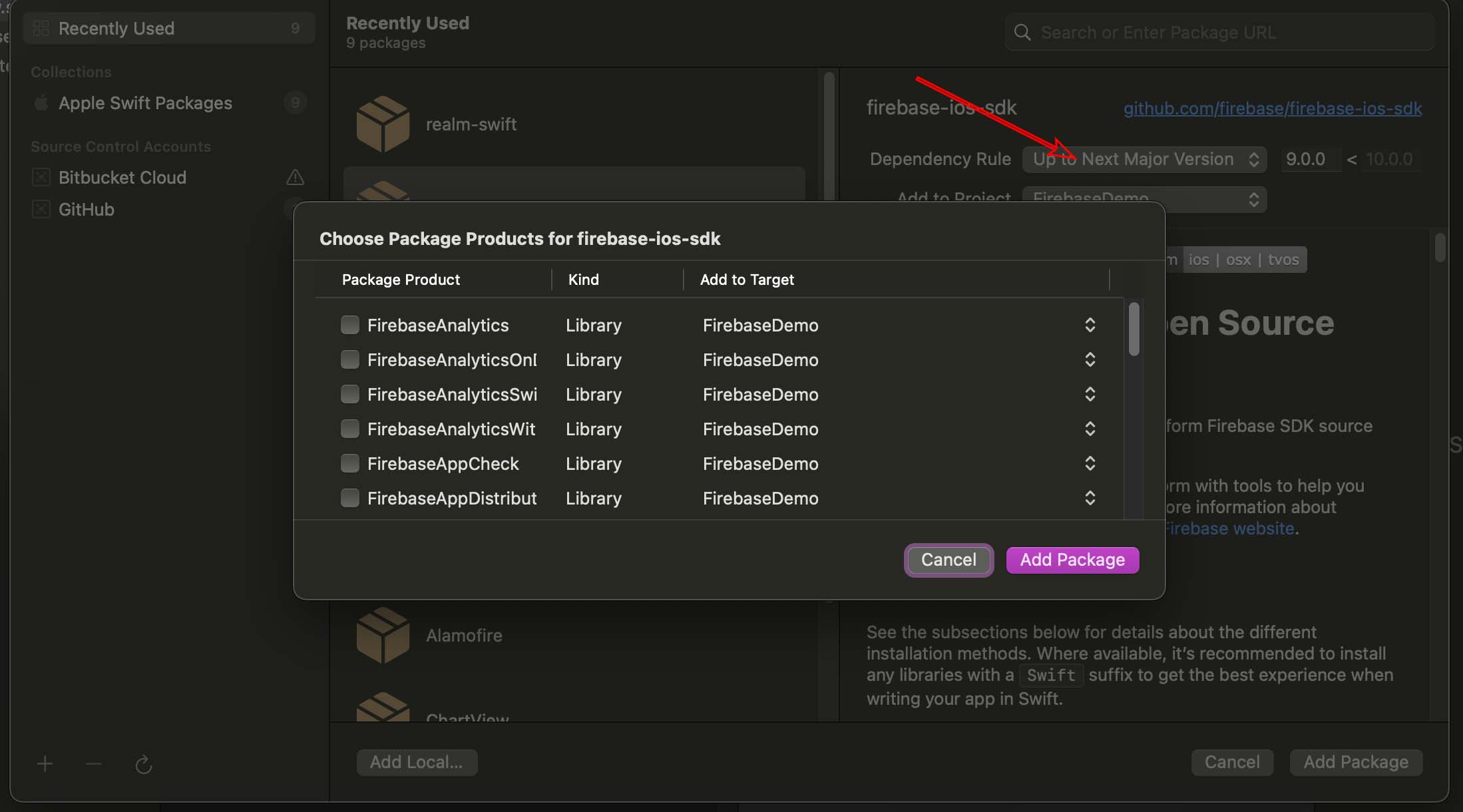Click grey Add Package button at window bottom
The height and width of the screenshot is (812, 1463).
click(x=1356, y=762)
